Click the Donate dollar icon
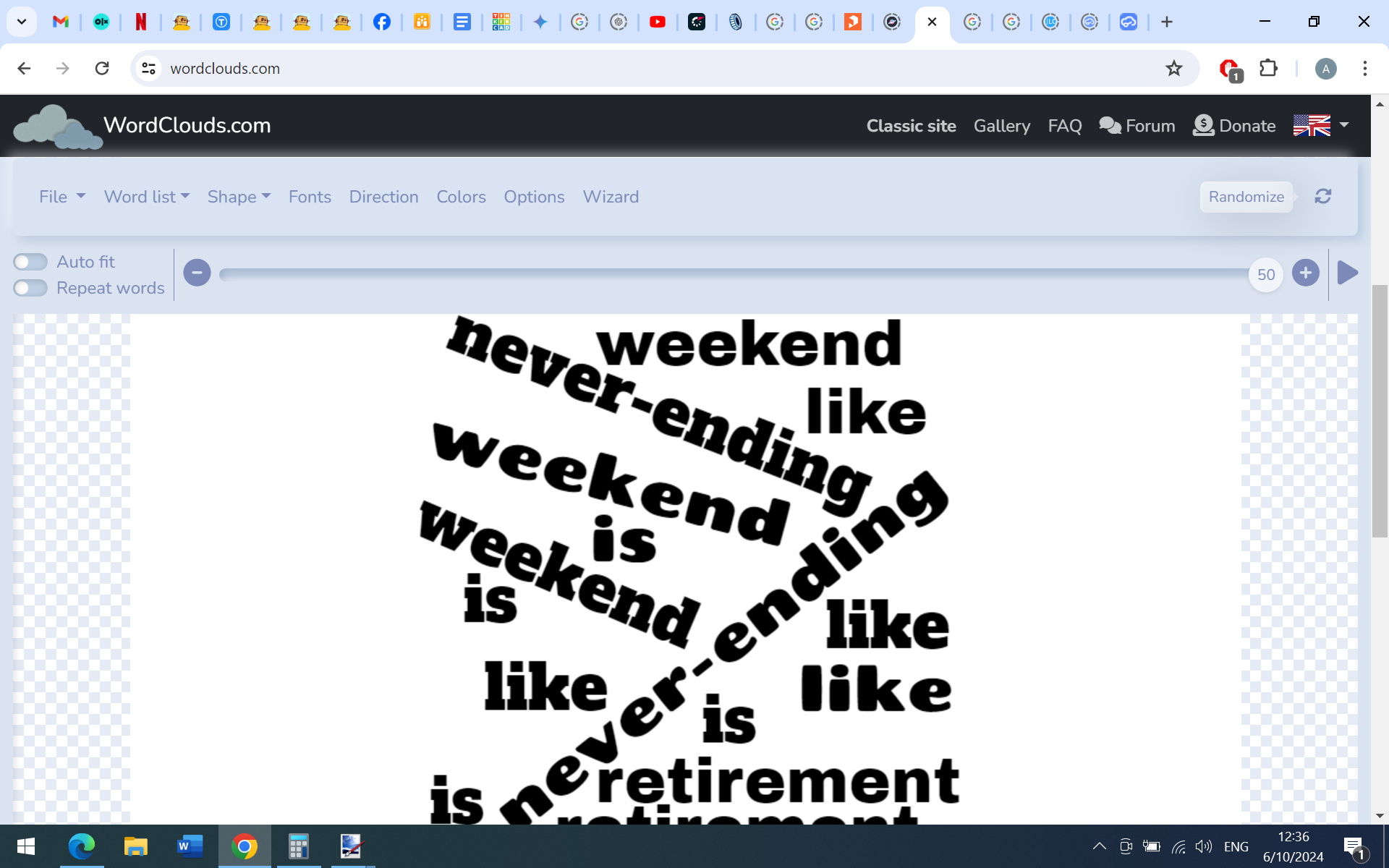This screenshot has width=1389, height=868. [x=1203, y=125]
